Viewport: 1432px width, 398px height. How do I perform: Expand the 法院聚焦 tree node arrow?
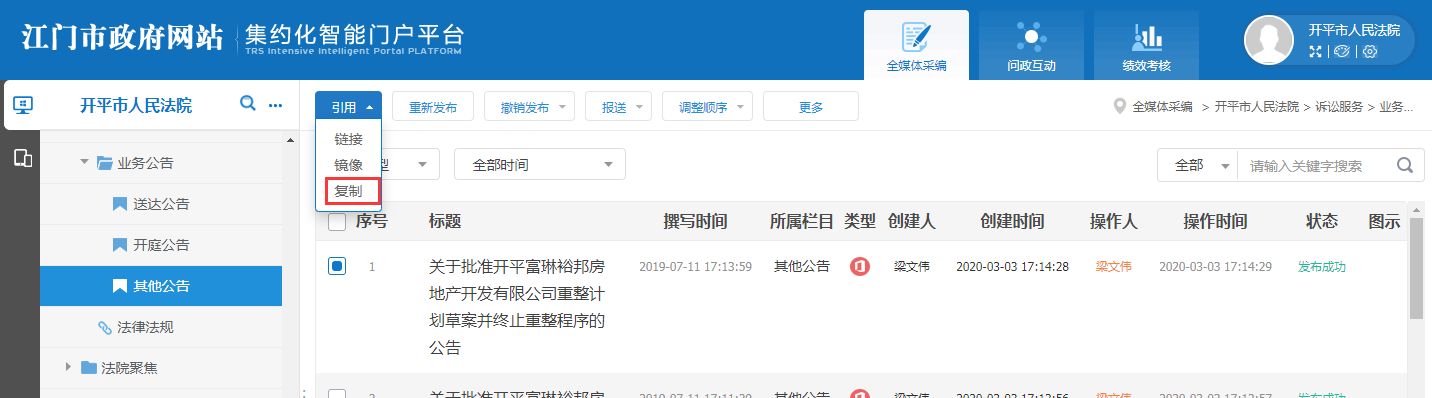coord(69,367)
